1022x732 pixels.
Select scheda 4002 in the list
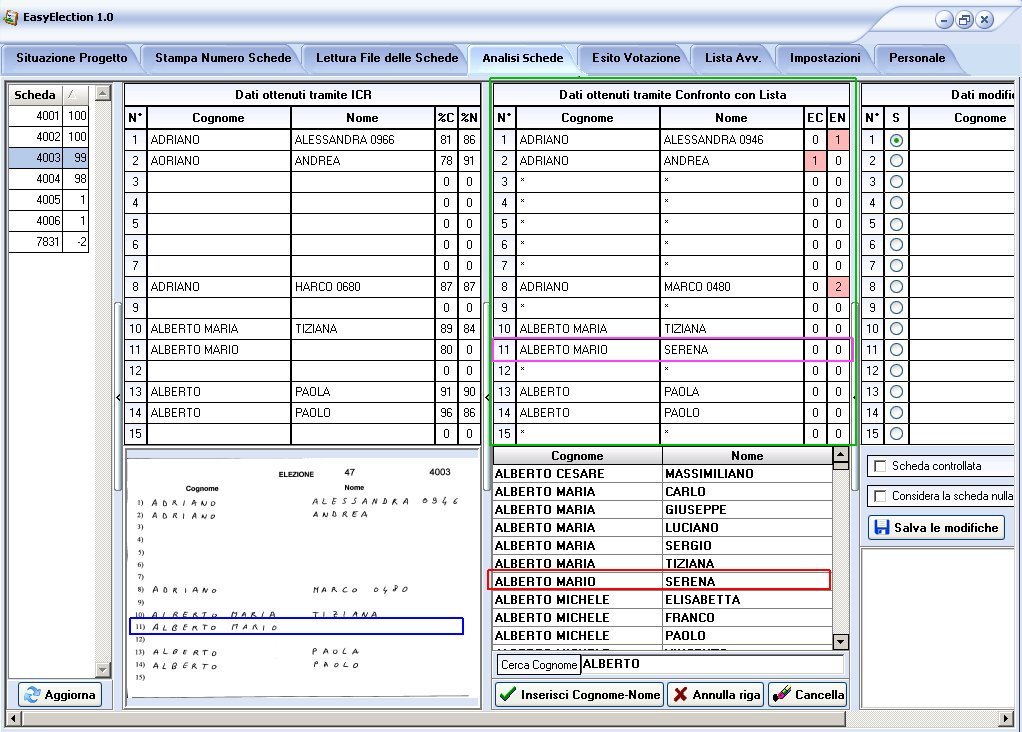pos(49,137)
